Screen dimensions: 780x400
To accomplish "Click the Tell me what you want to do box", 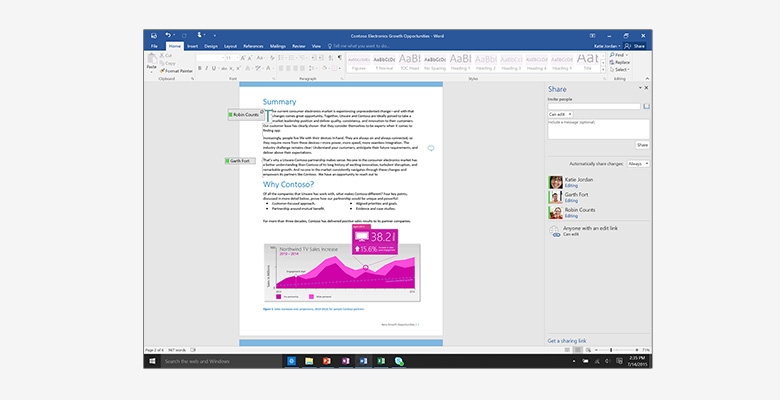I will click(x=361, y=46).
